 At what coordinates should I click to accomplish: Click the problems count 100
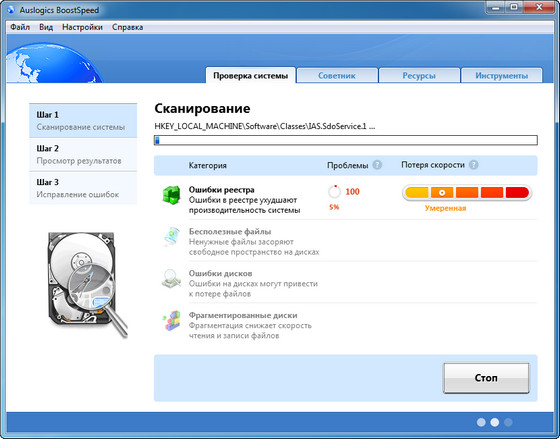352,192
